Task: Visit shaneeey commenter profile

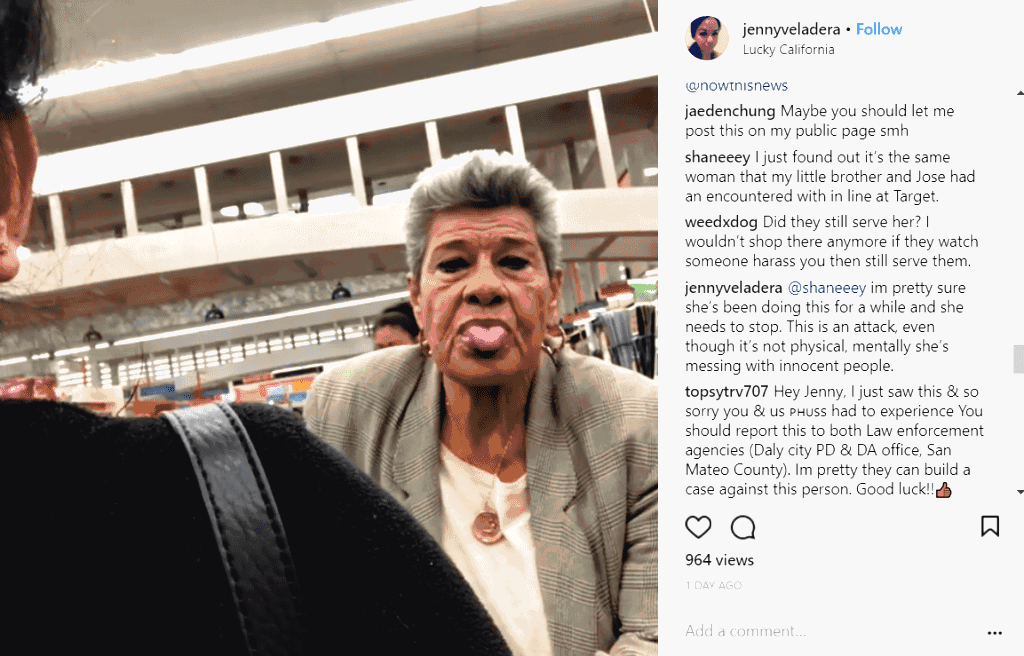Action: click(718, 157)
